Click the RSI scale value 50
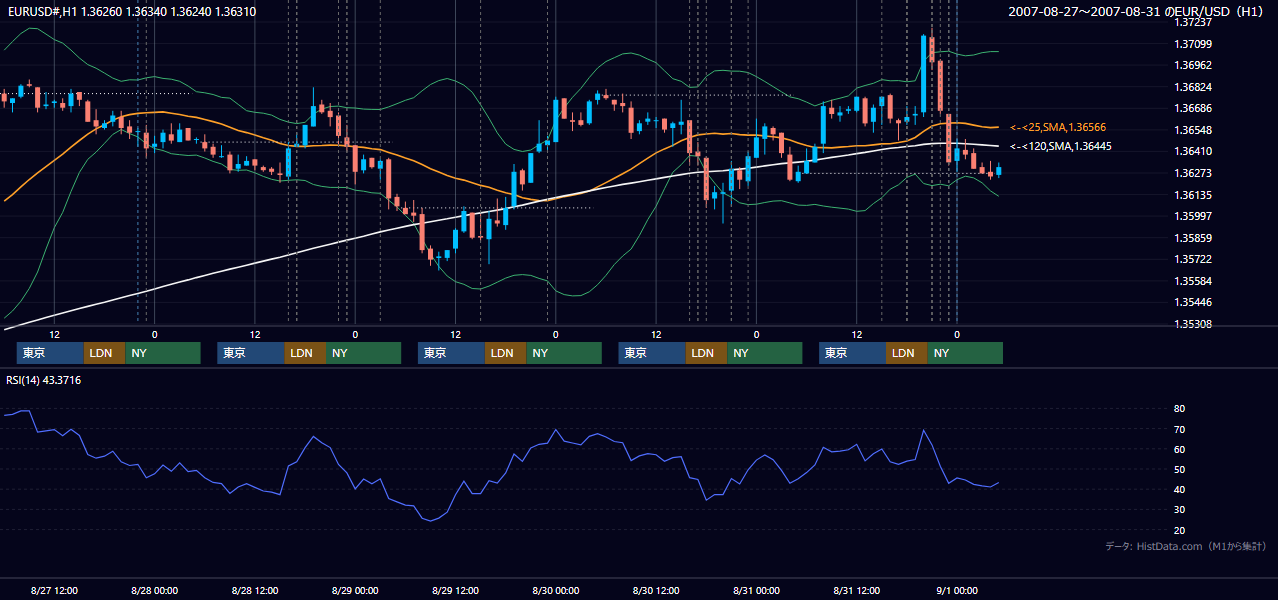Screen dimensions: 1278x600 1180,469
